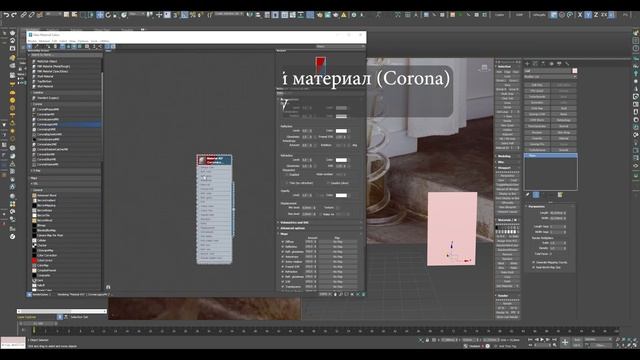The width and height of the screenshot is (640, 360).
Task: Collapse the Maps rollout in material parameters
Action: (320, 234)
